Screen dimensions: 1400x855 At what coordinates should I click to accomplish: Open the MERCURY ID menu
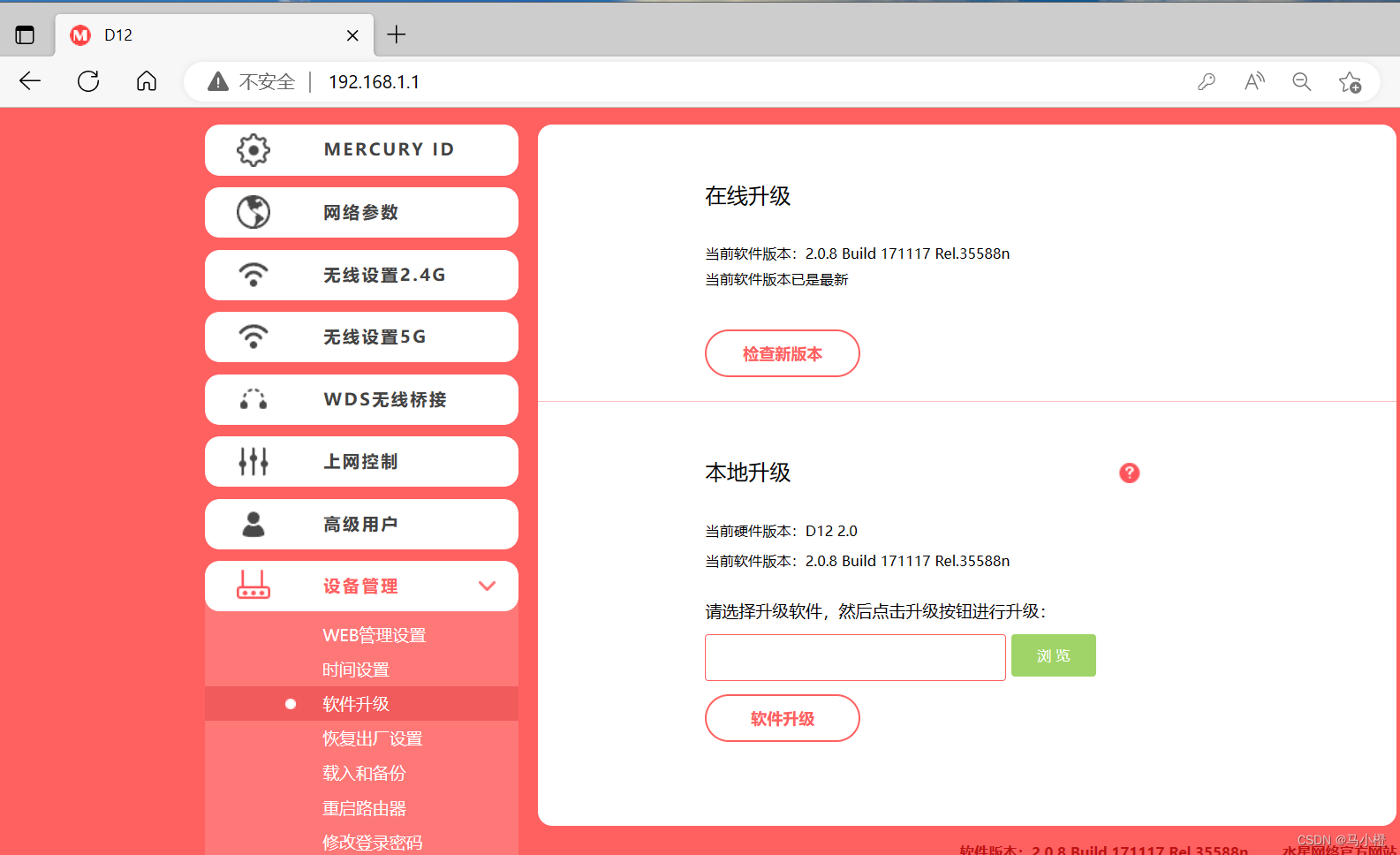pyautogui.click(x=361, y=150)
